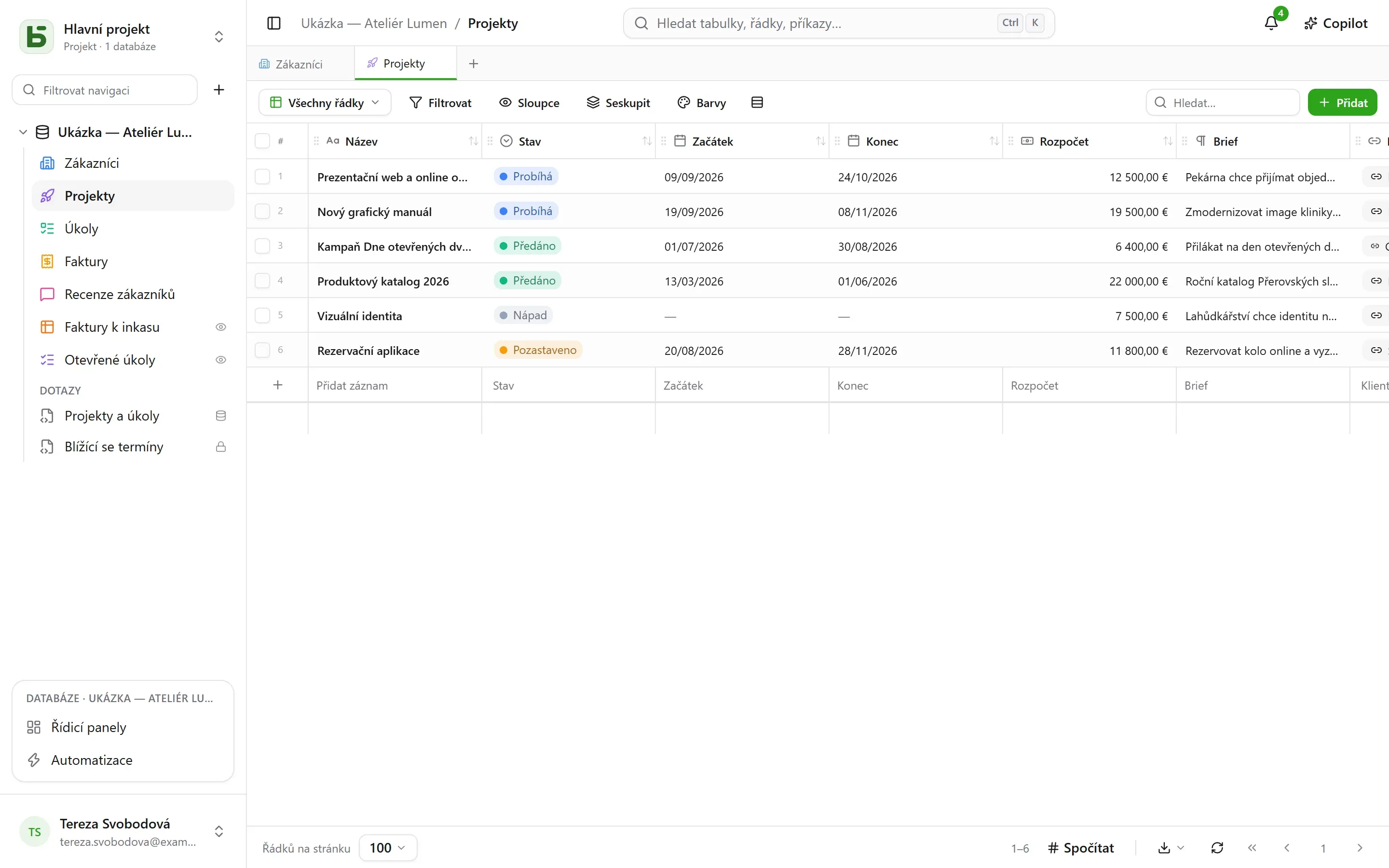The width and height of the screenshot is (1389, 868).
Task: Open link icon in Rezervační aplikace row
Action: click(x=1376, y=350)
